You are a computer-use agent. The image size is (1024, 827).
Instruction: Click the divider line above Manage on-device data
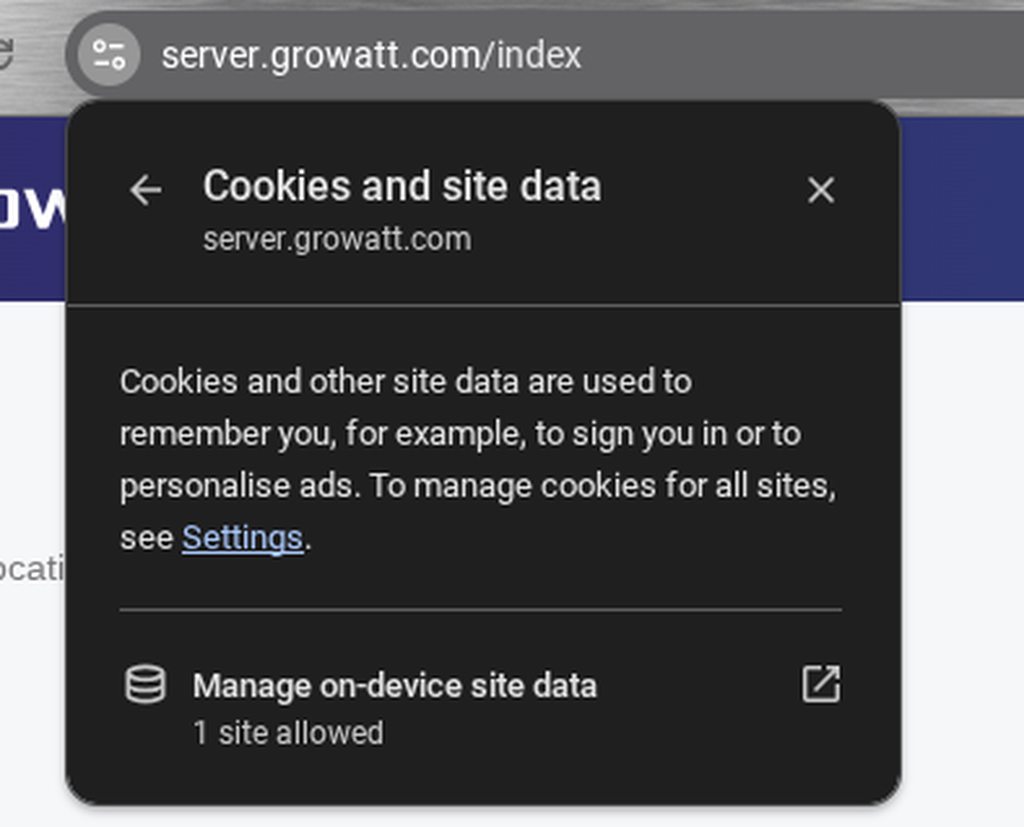480,609
